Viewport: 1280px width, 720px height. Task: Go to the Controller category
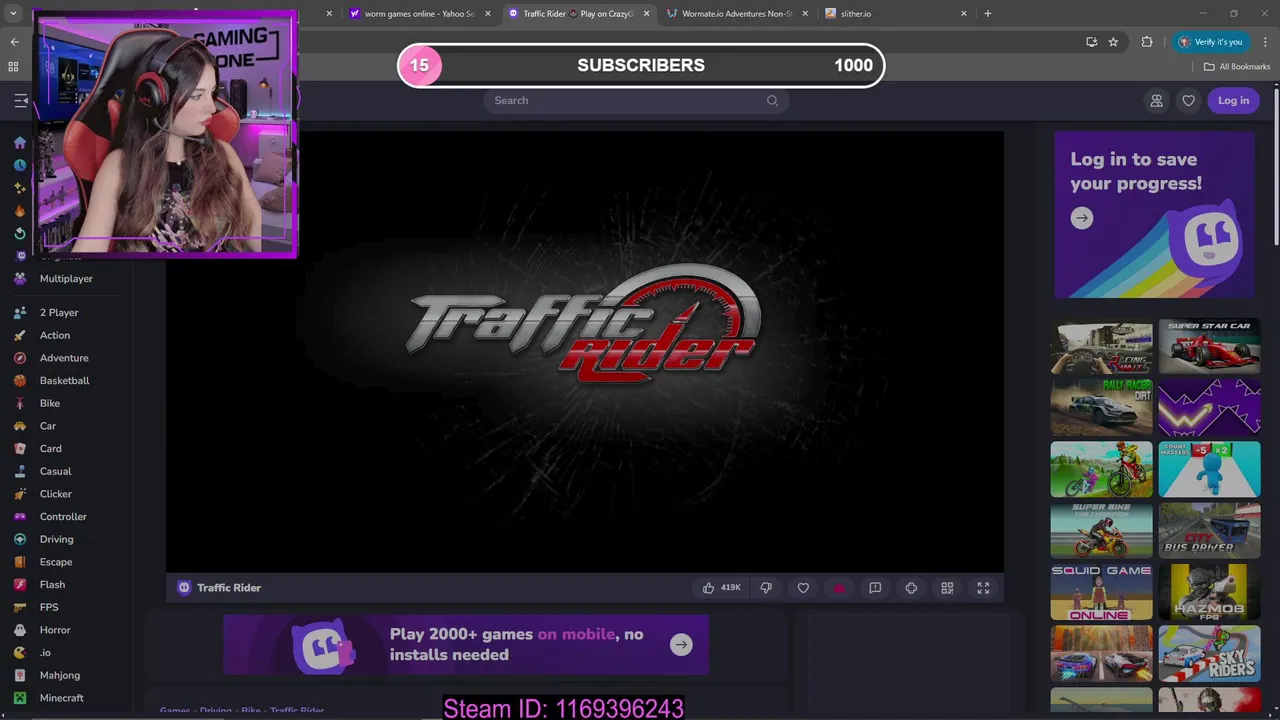click(63, 517)
